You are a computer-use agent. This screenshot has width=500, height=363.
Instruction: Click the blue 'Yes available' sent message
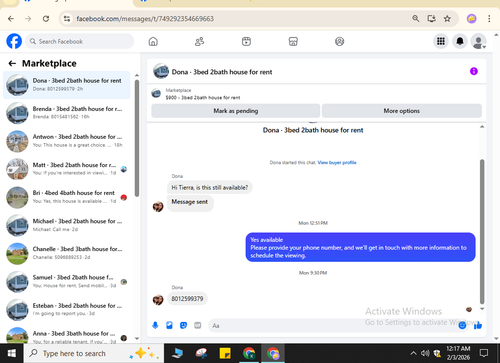(x=360, y=247)
